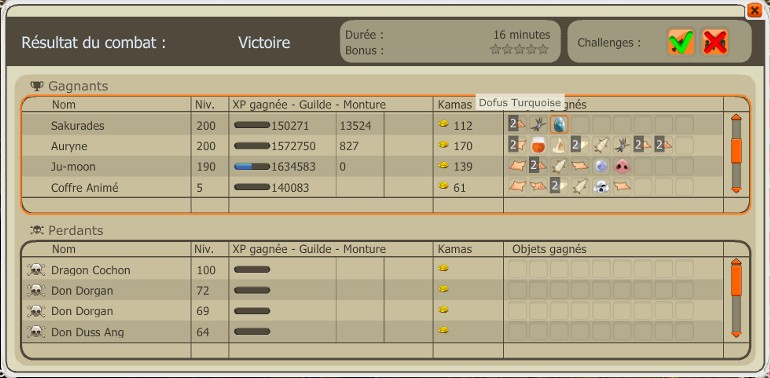Click the Don Duss Ang name

(x=87, y=332)
